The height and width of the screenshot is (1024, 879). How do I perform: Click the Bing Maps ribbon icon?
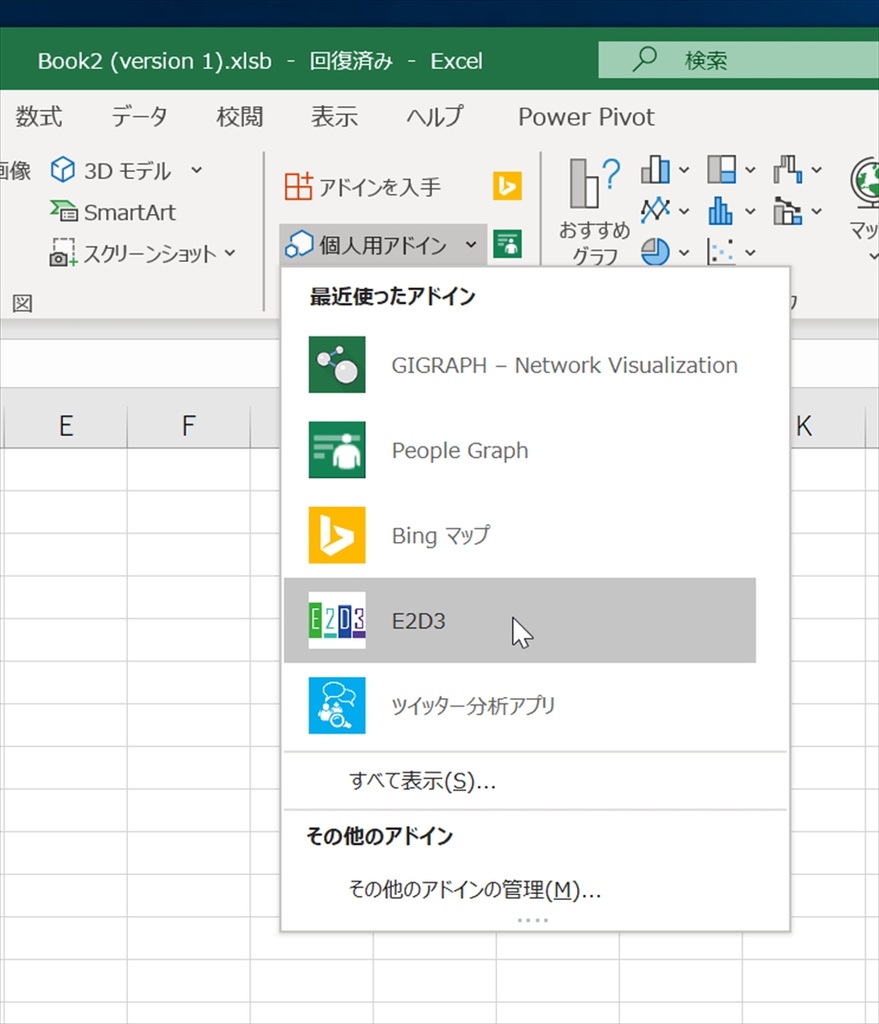[507, 186]
